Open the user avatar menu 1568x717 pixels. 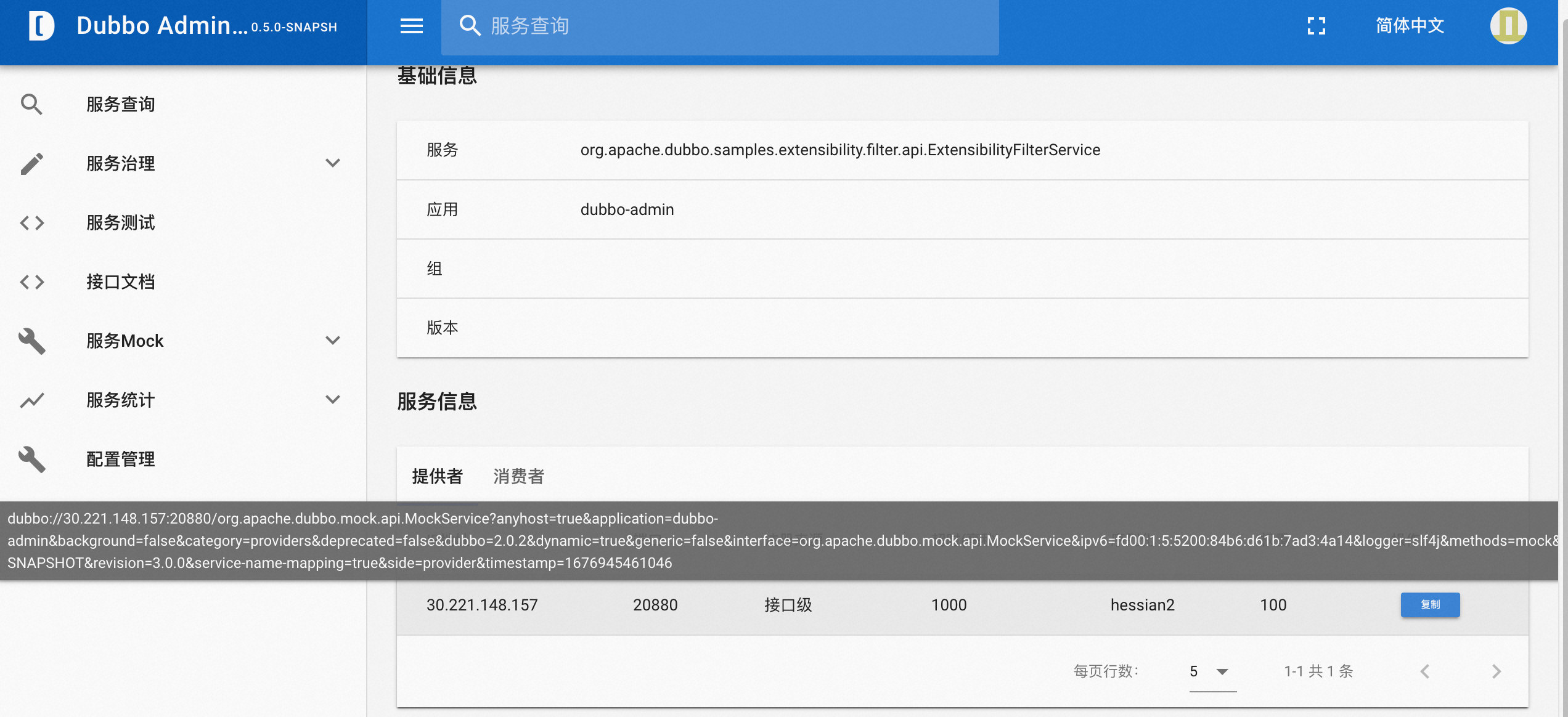tap(1508, 26)
